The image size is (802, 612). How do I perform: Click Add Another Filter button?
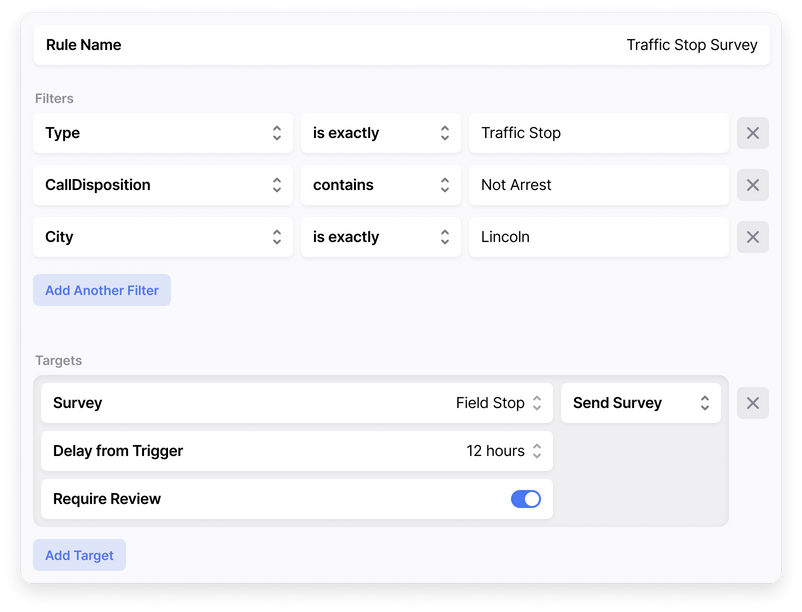pos(102,290)
